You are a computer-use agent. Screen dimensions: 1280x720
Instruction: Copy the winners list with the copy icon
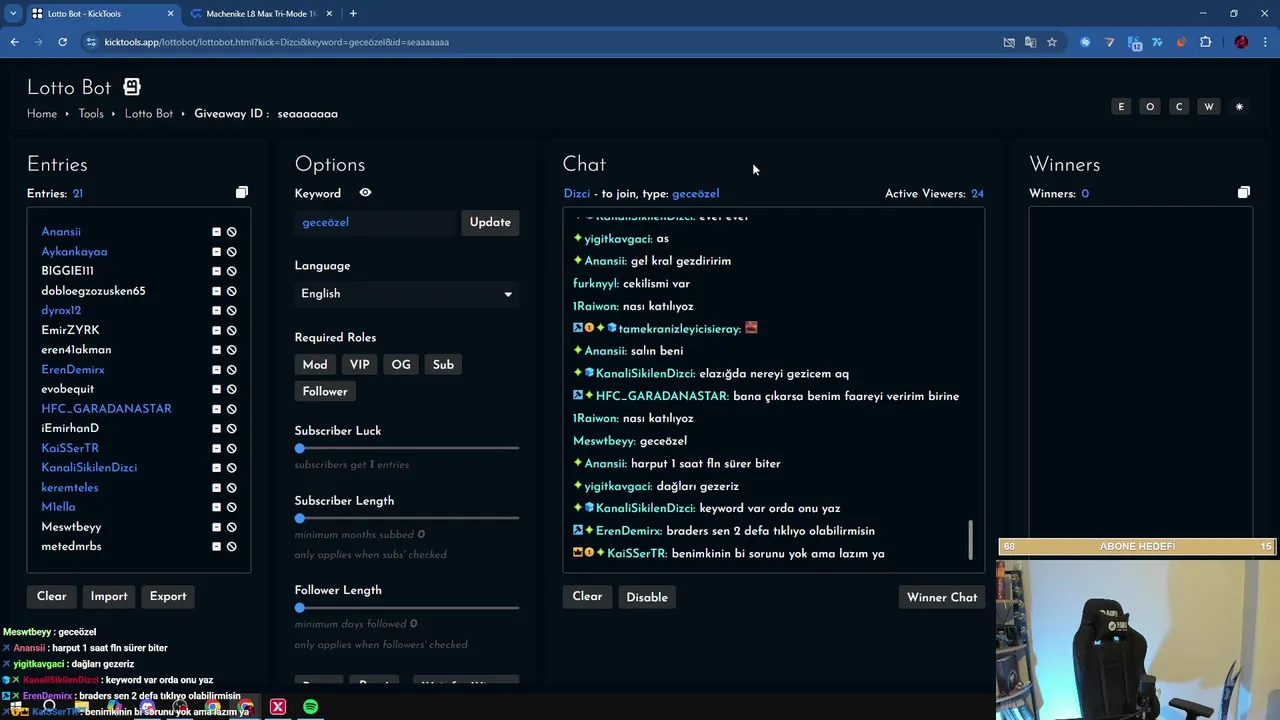tap(1243, 192)
